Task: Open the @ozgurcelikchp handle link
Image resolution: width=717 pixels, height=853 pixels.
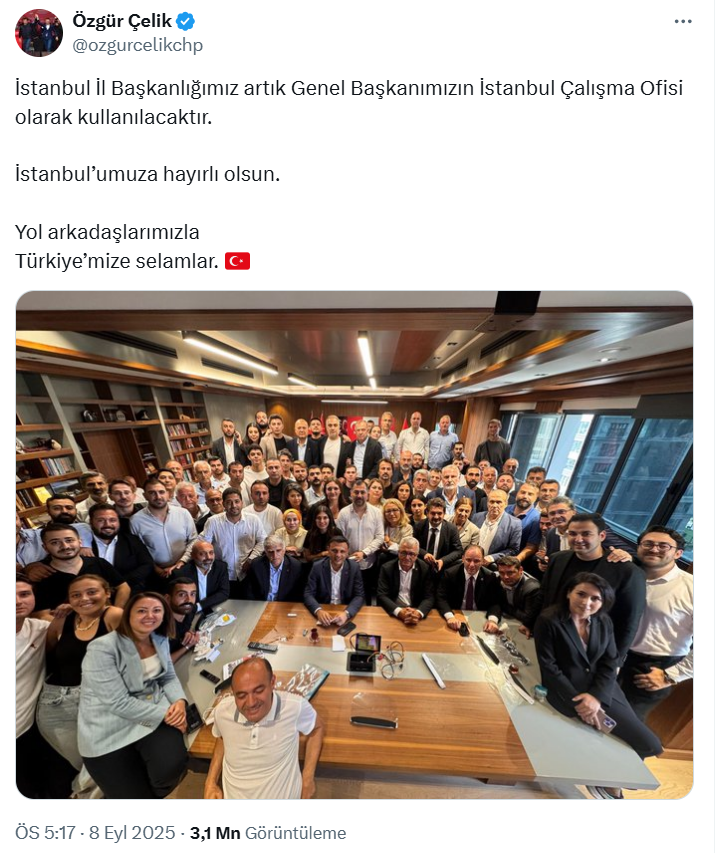Action: pos(138,45)
